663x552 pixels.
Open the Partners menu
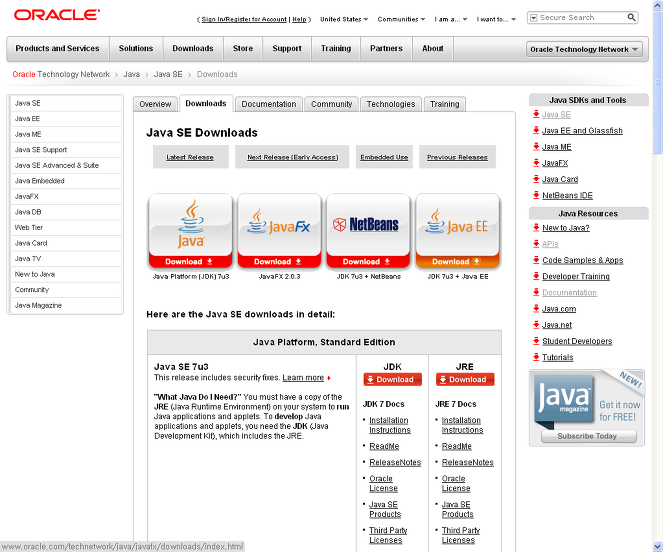tap(386, 49)
